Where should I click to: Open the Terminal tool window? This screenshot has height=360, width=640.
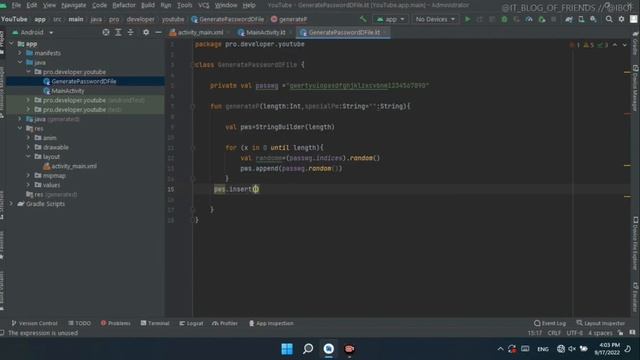pyautogui.click(x=155, y=323)
